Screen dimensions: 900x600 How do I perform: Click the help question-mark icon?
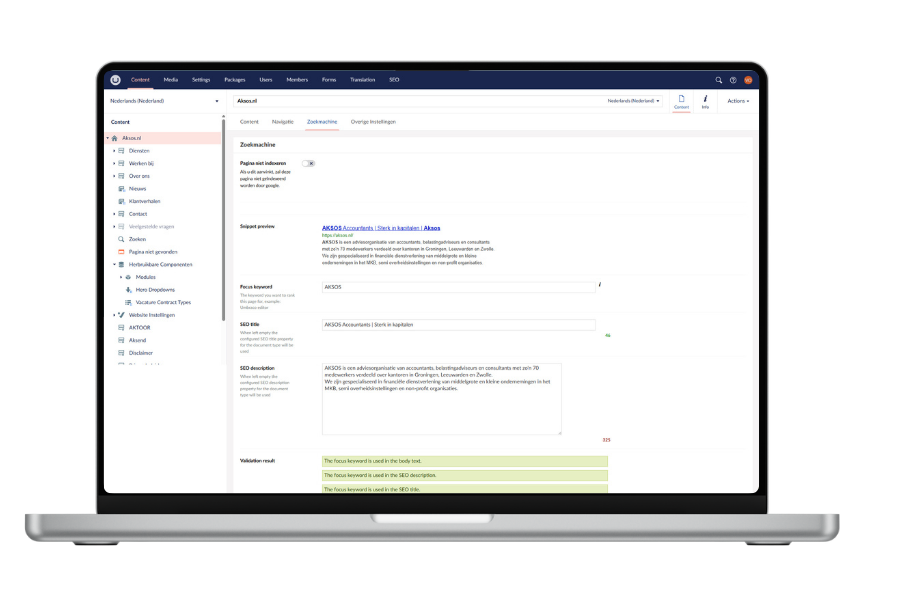[x=733, y=79]
